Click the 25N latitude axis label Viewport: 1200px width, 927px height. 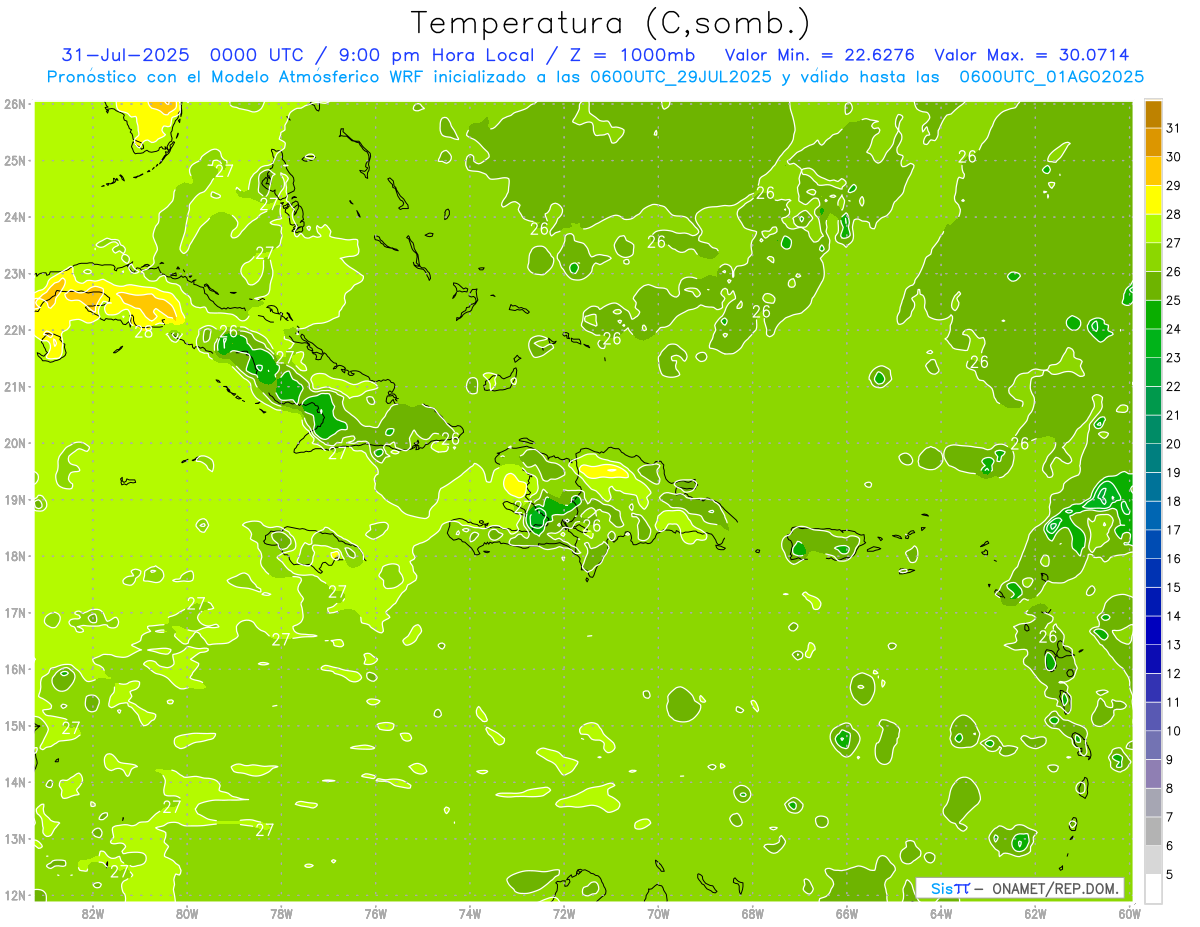(x=15, y=160)
